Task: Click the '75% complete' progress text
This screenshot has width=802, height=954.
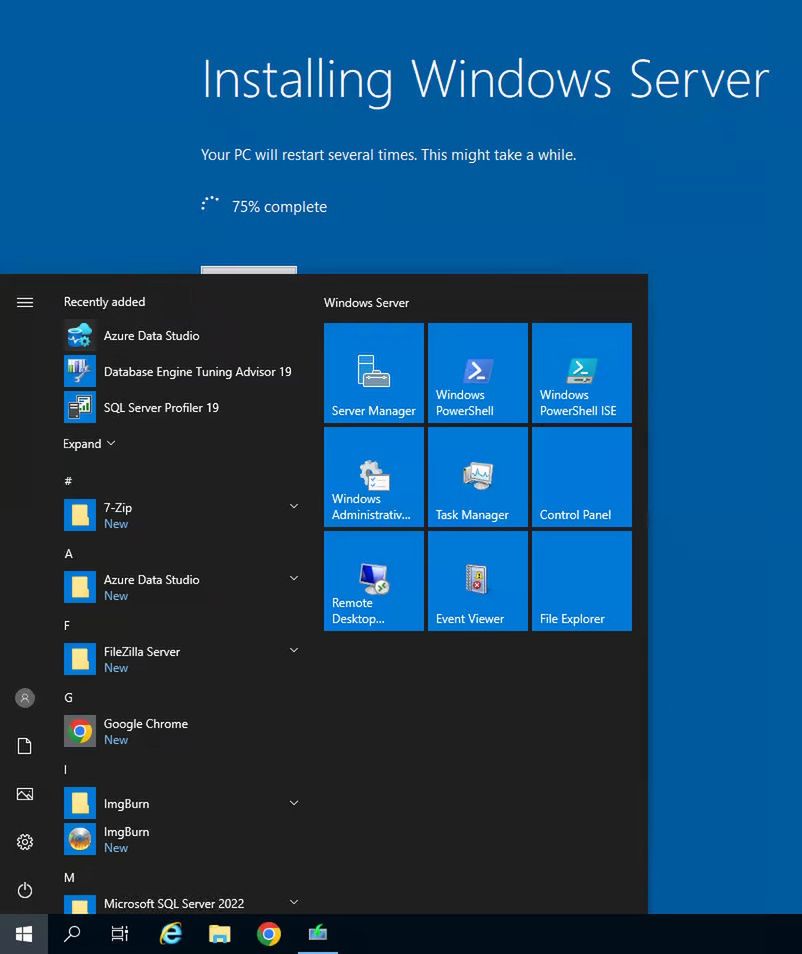Action: click(x=279, y=207)
